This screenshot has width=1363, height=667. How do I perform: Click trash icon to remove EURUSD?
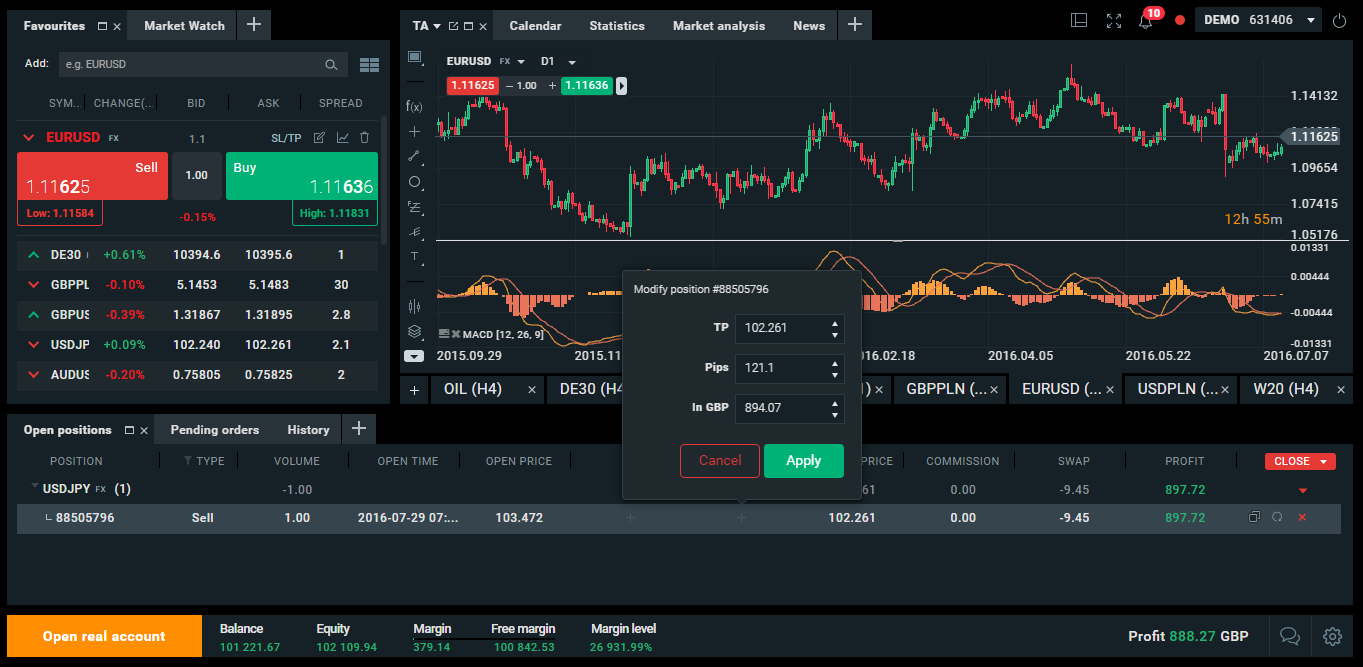365,138
